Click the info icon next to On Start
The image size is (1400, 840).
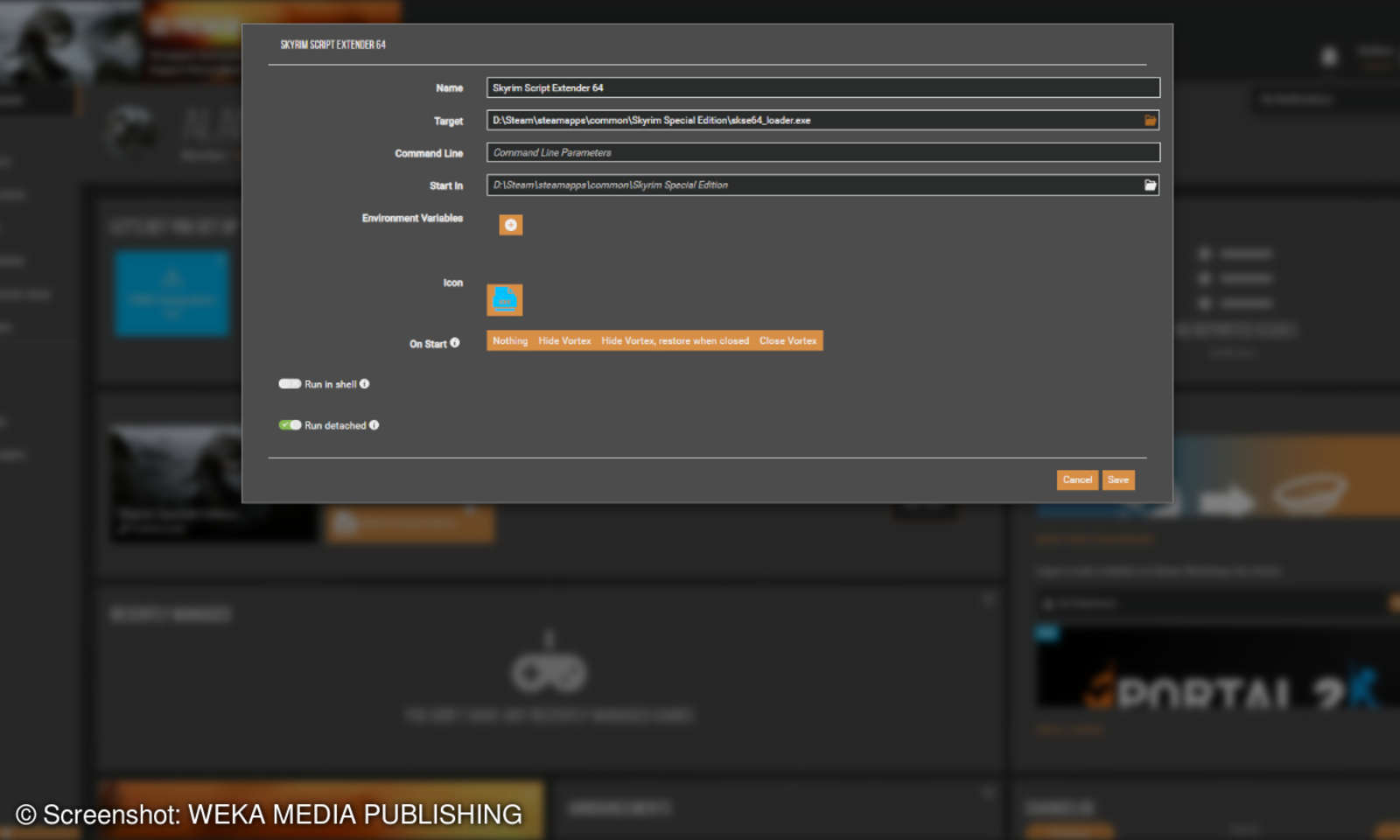(x=455, y=343)
